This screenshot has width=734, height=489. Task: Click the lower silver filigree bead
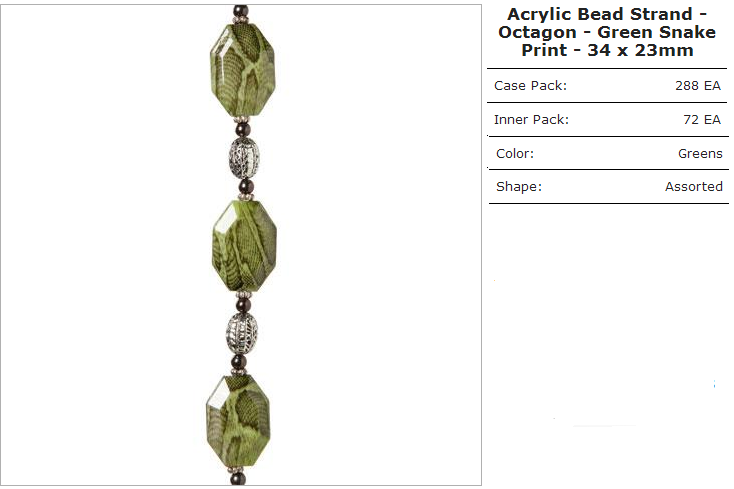pyautogui.click(x=242, y=333)
